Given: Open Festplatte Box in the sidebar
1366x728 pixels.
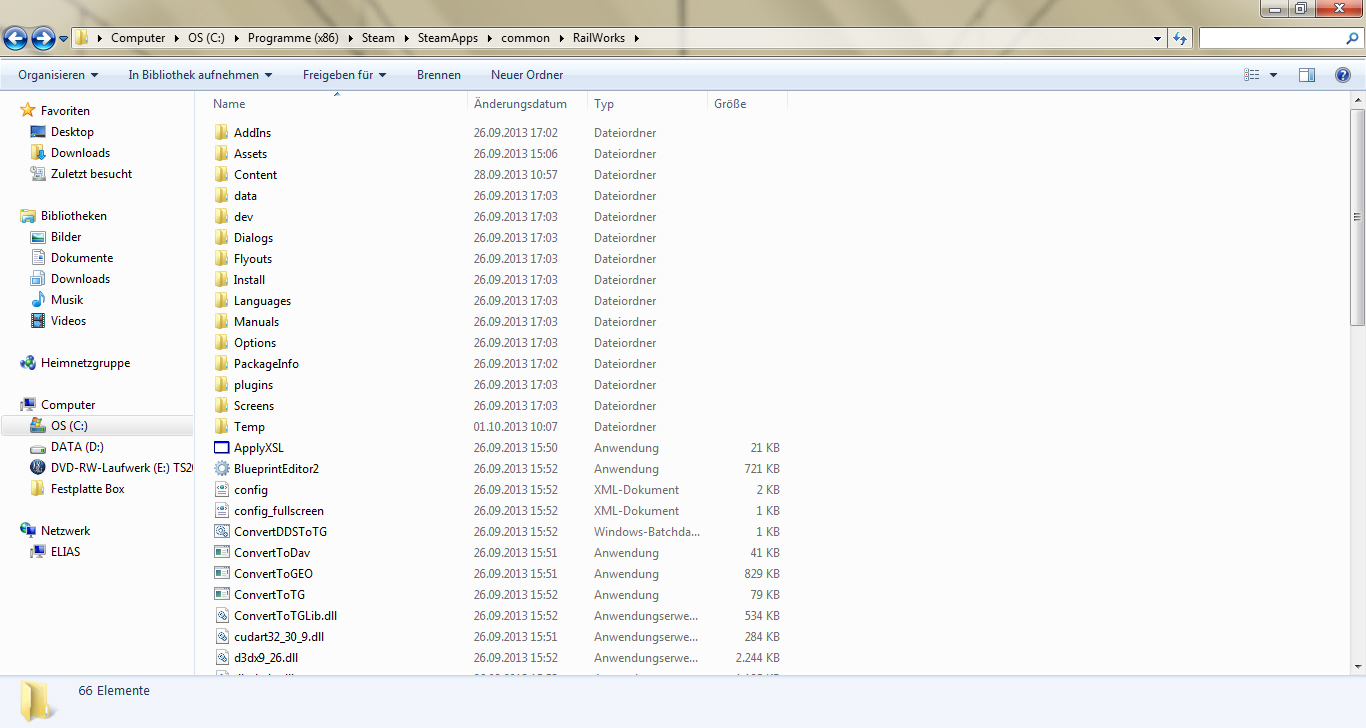Looking at the screenshot, I should tap(87, 489).
